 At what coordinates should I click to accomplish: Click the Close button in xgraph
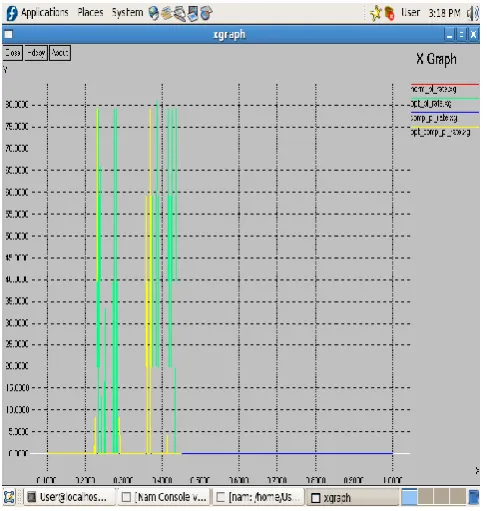[x=13, y=53]
